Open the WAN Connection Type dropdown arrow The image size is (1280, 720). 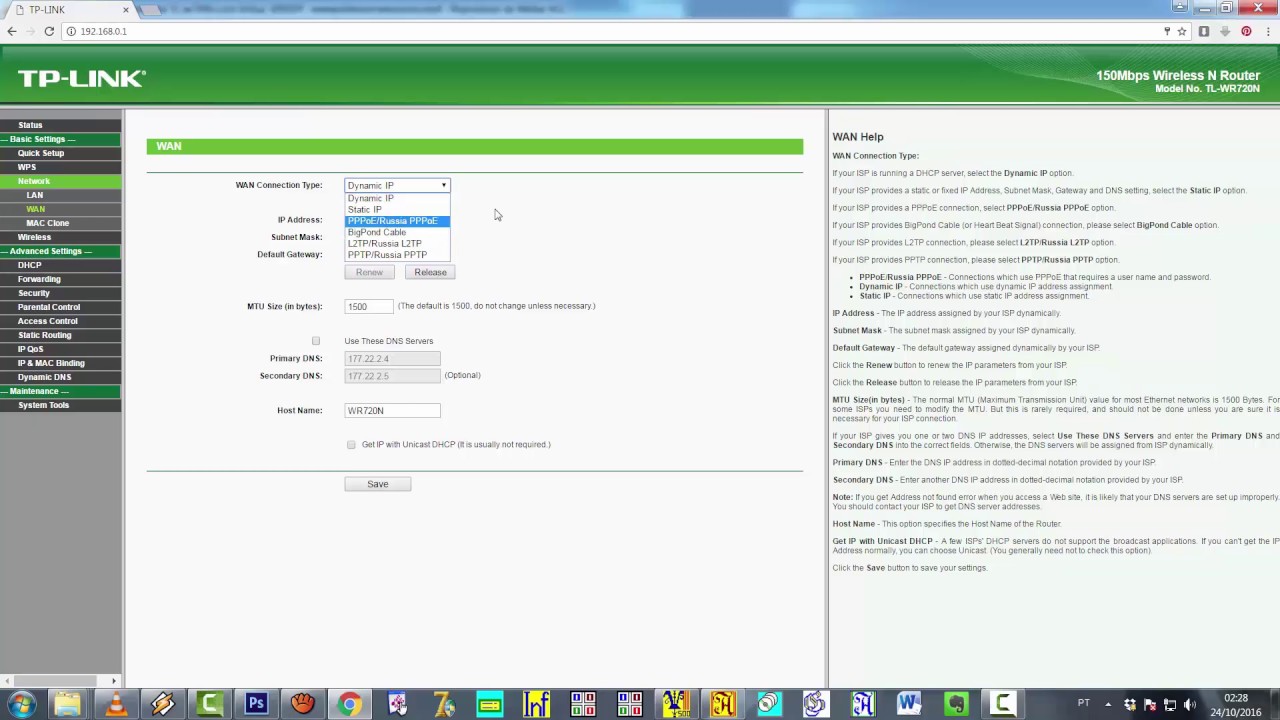(444, 185)
